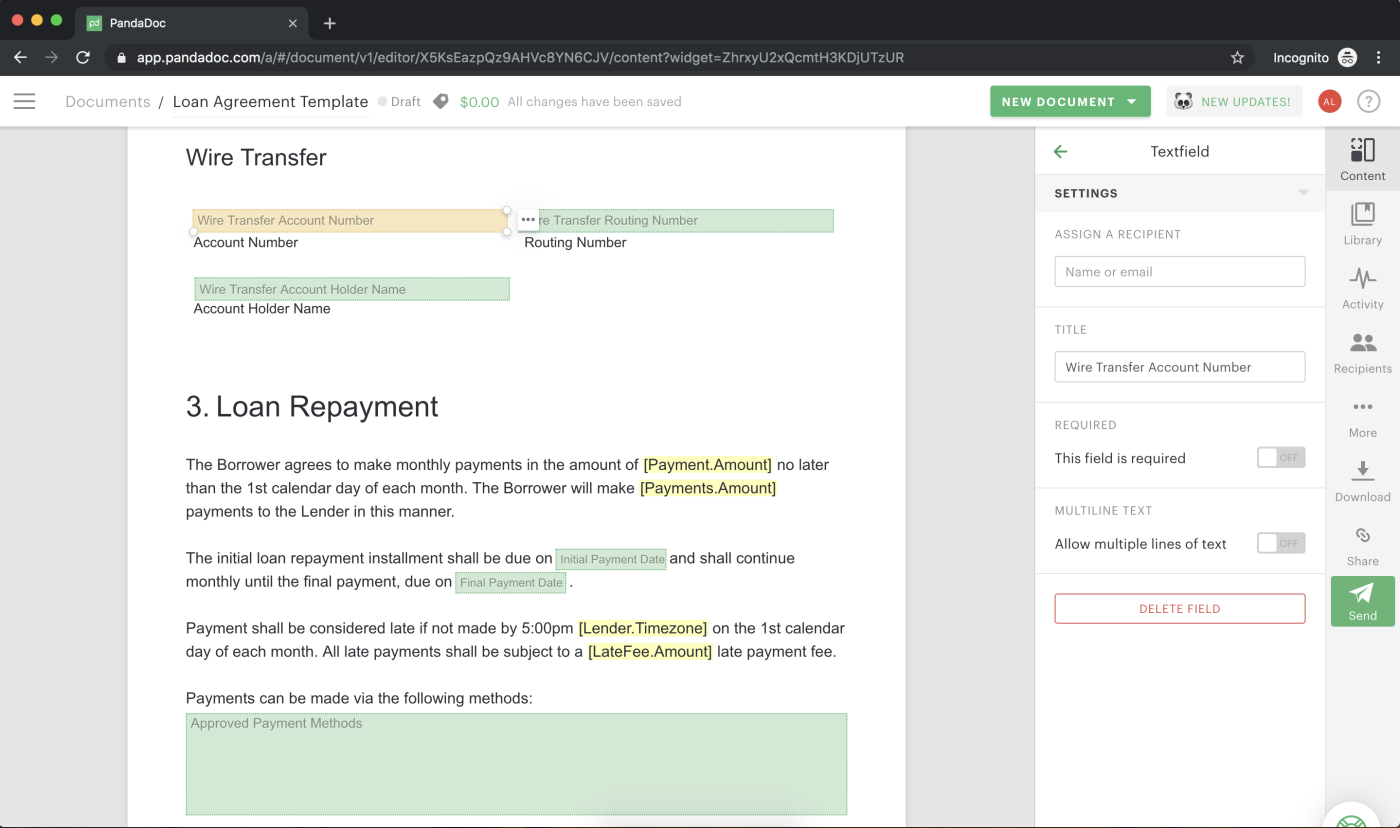Click the New Document button

(1070, 101)
